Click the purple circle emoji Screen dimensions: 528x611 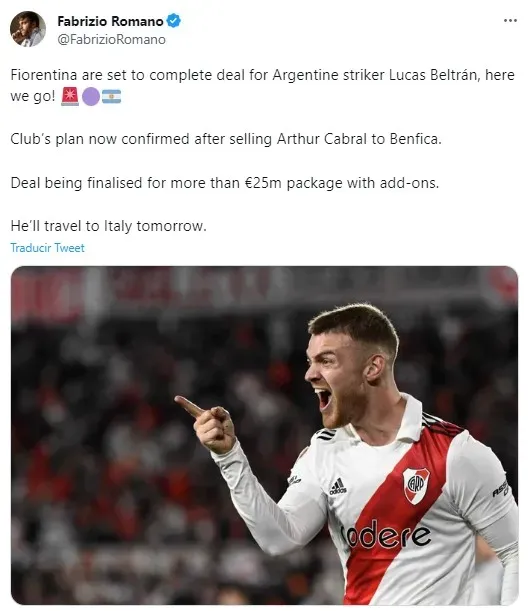point(91,96)
